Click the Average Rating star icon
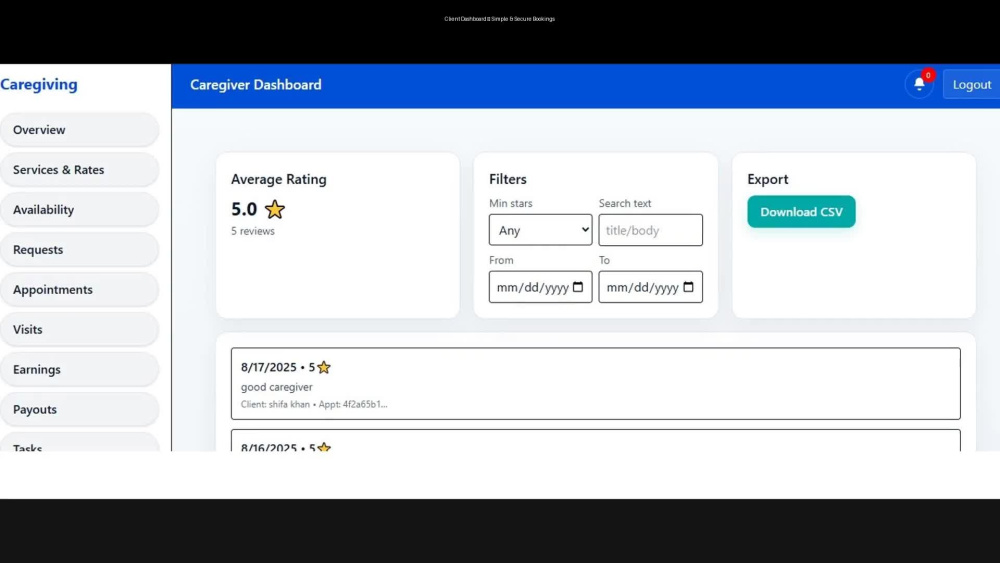The height and width of the screenshot is (563, 1000). [275, 209]
